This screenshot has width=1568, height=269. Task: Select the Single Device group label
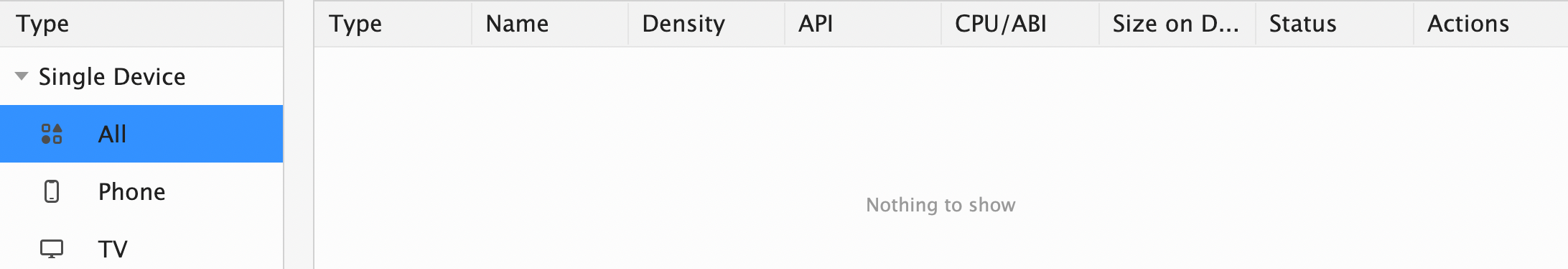(x=112, y=76)
